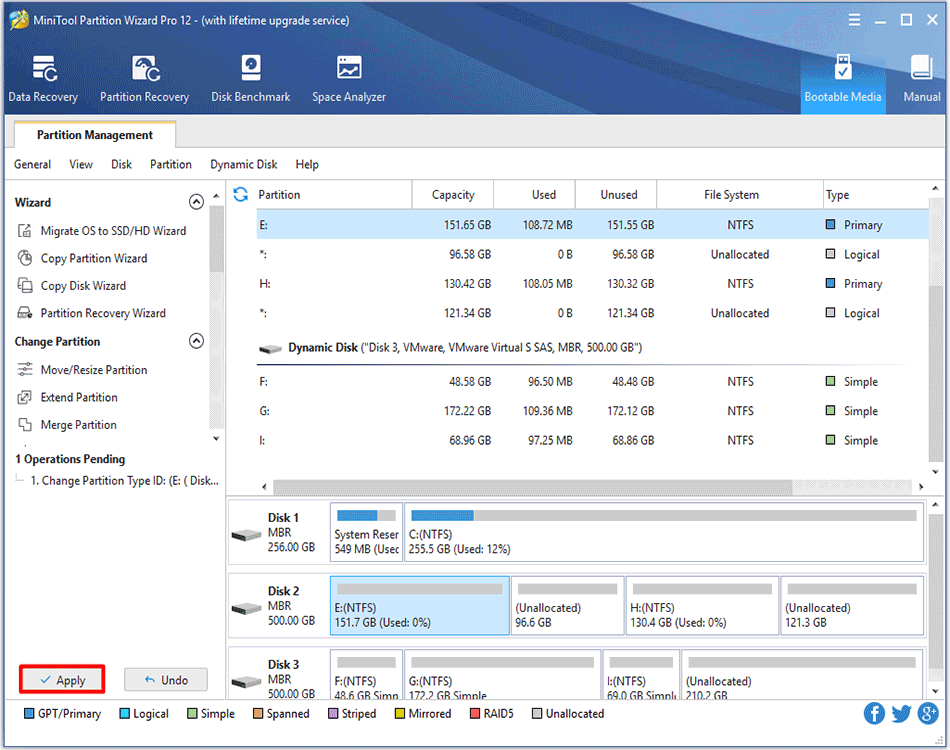Open the Dynamic Disk menu
Image resolution: width=950 pixels, height=750 pixels.
[x=244, y=164]
